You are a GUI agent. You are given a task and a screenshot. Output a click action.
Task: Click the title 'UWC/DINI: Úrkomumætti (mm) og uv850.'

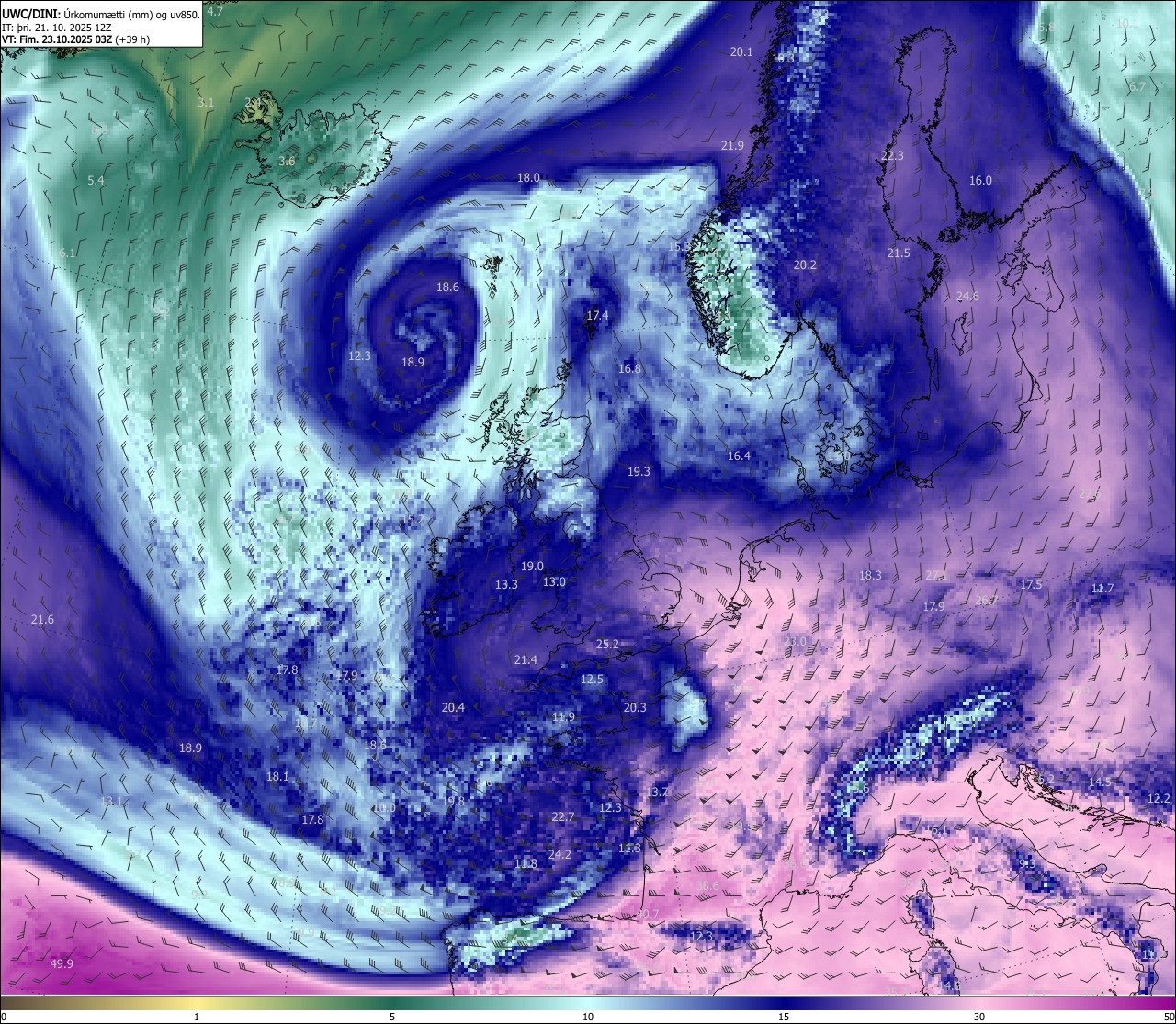[100, 14]
